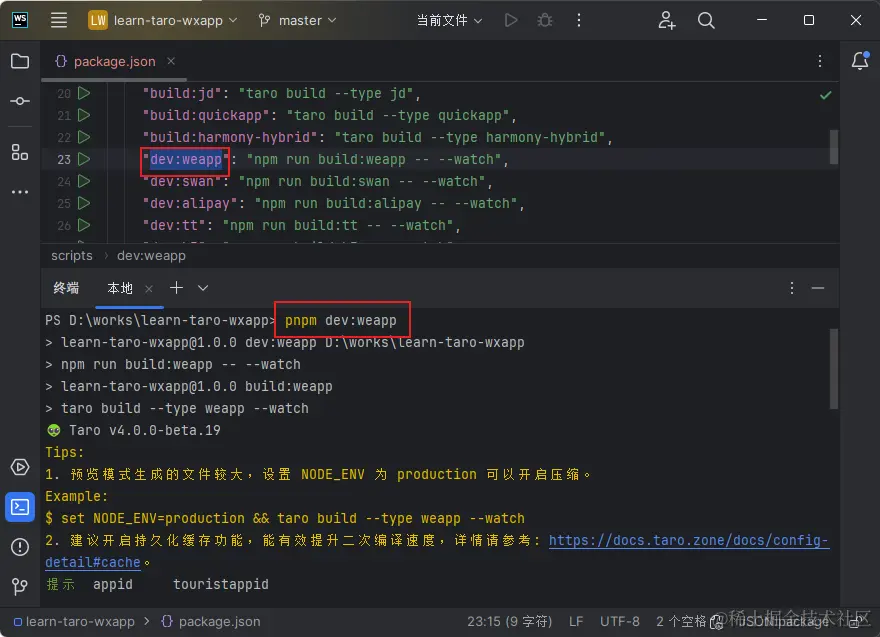Open the master branch dropdown
Screen dimensions: 880x637
click(x=297, y=21)
